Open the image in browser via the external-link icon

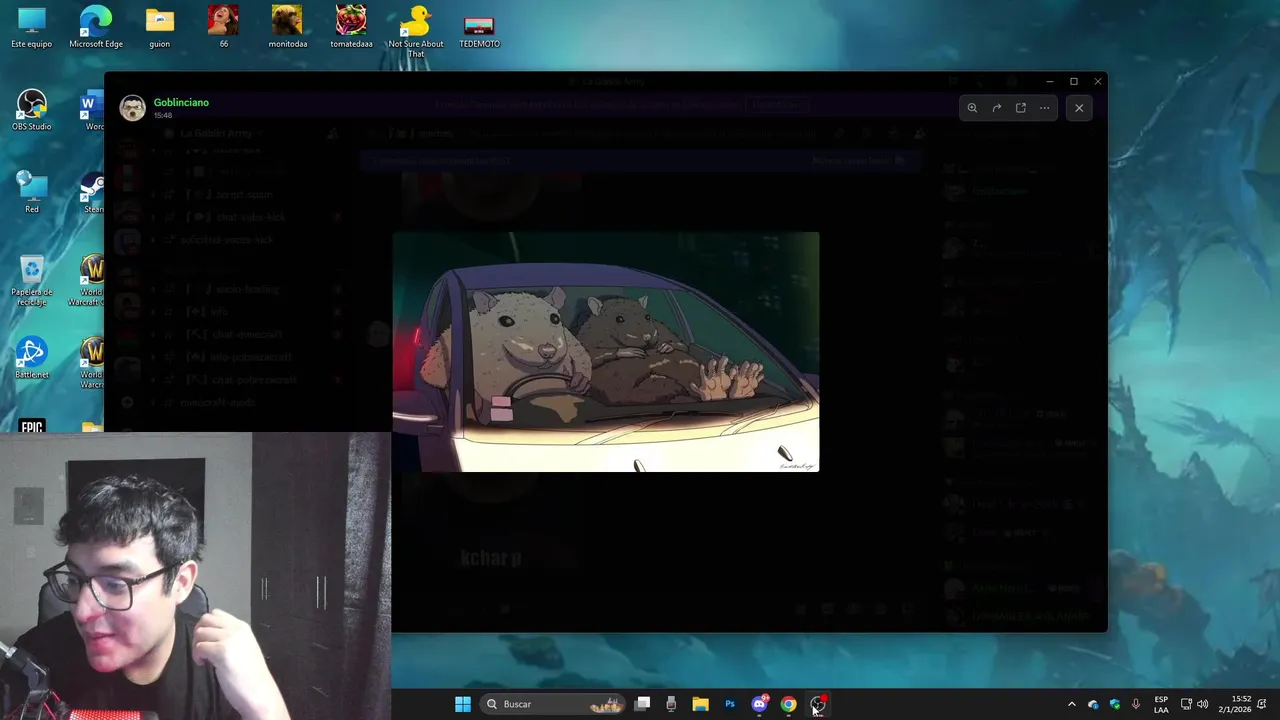pos(1020,108)
